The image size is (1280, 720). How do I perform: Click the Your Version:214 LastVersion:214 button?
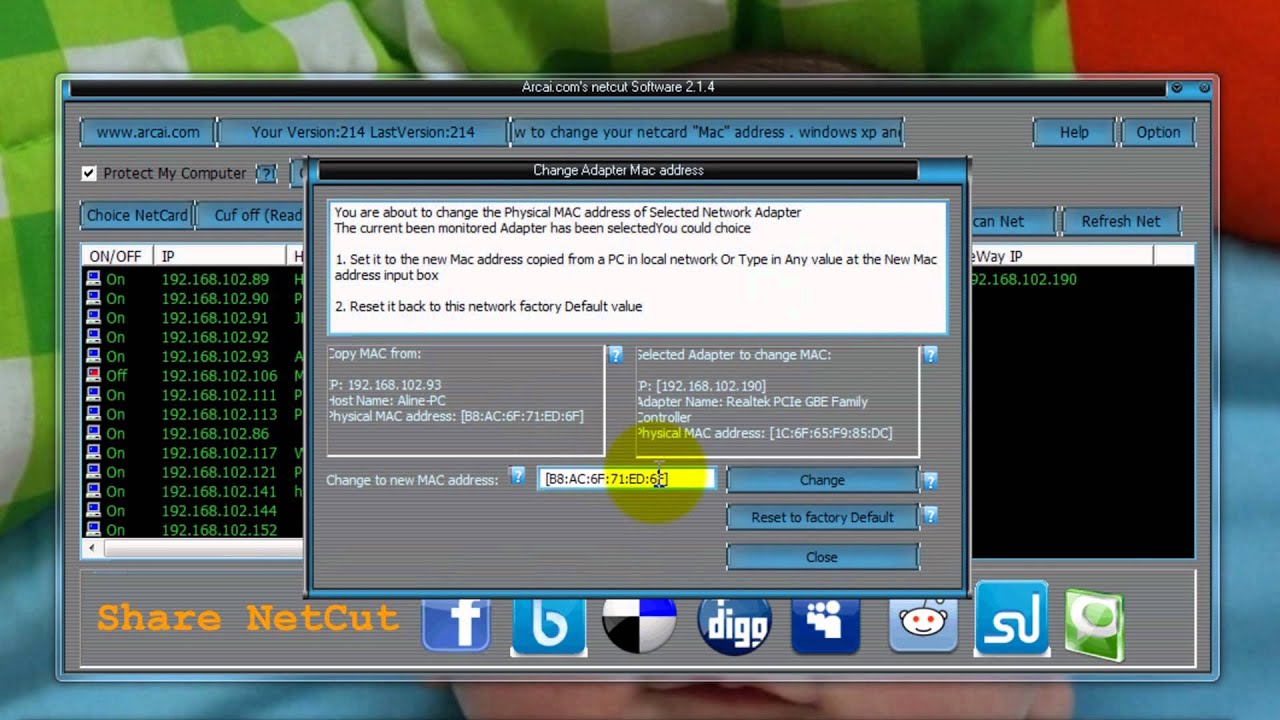pos(363,132)
